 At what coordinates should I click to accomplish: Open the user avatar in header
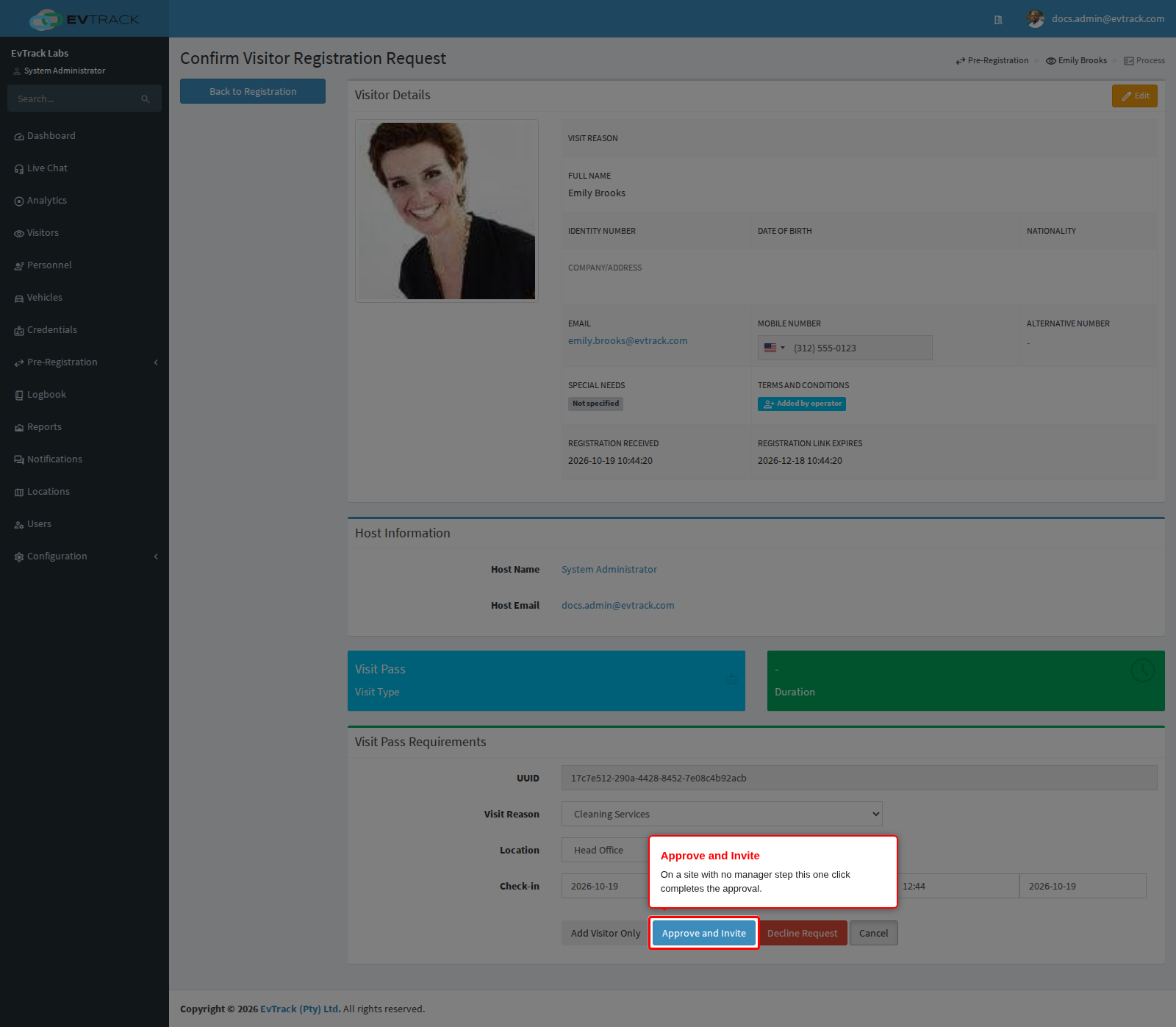click(1035, 19)
